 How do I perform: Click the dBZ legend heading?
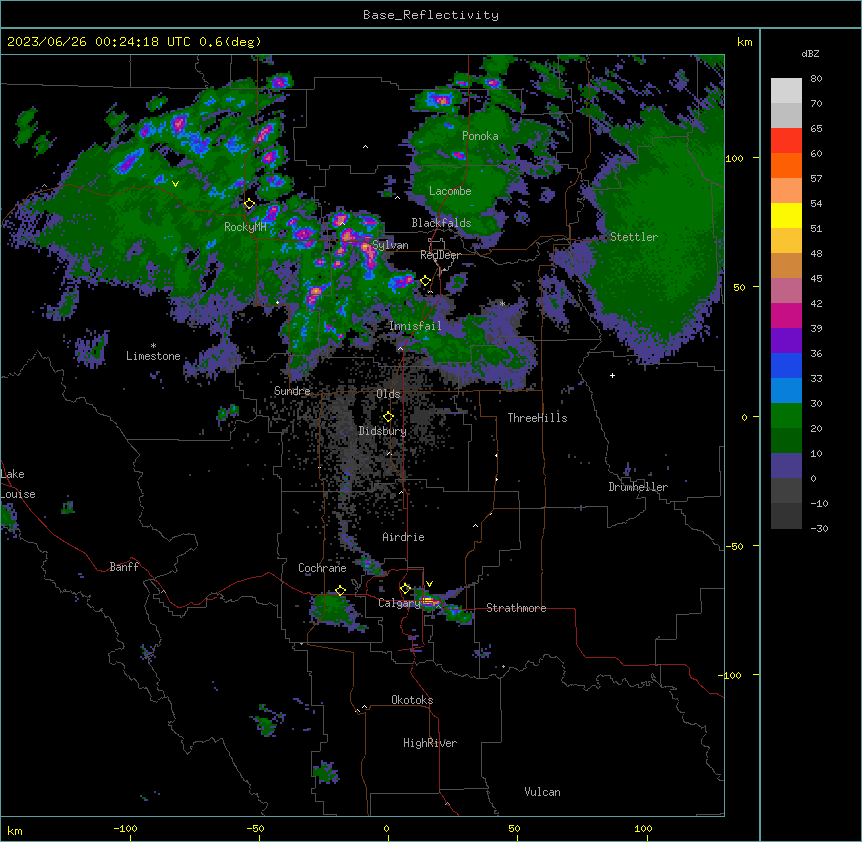tap(810, 53)
